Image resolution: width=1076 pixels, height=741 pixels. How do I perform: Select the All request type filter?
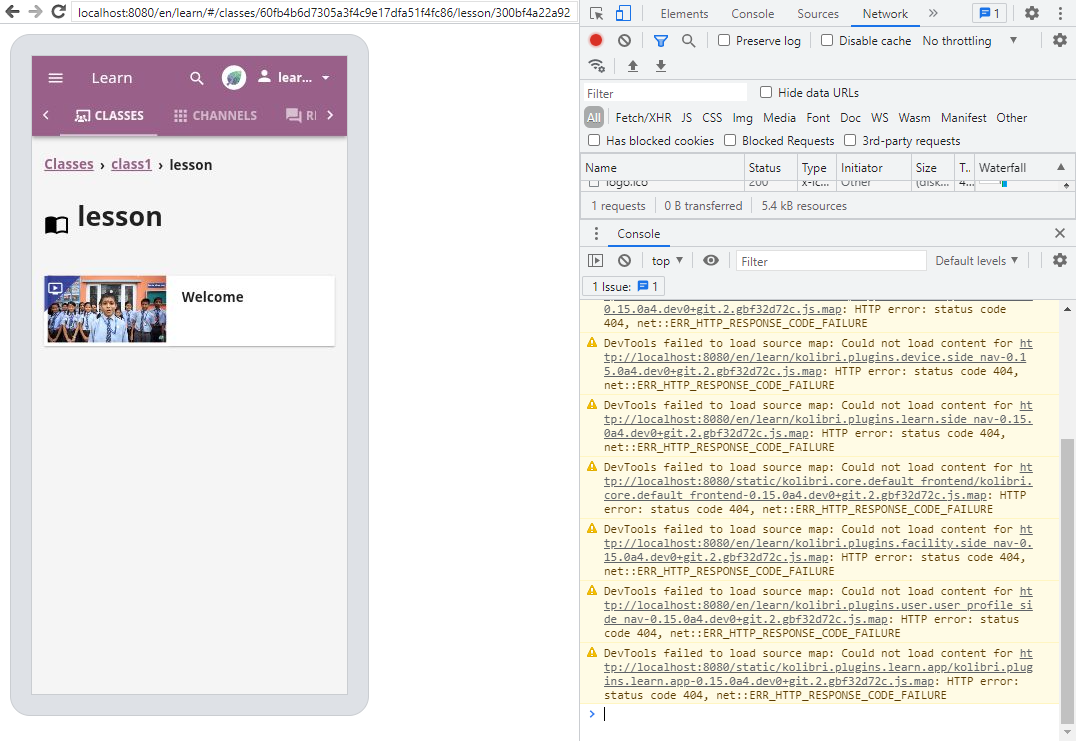coord(594,117)
